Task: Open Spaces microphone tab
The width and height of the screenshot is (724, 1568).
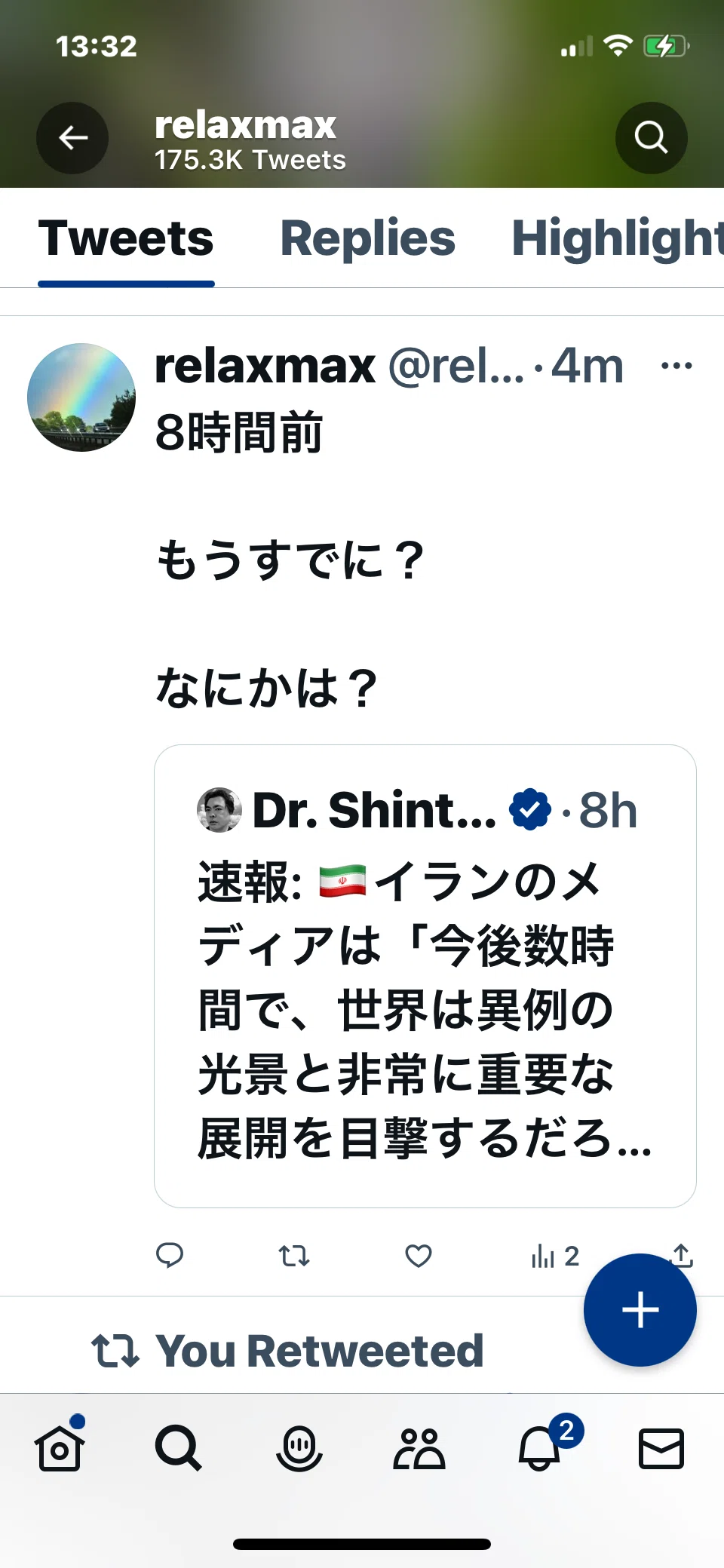Action: (x=299, y=1448)
